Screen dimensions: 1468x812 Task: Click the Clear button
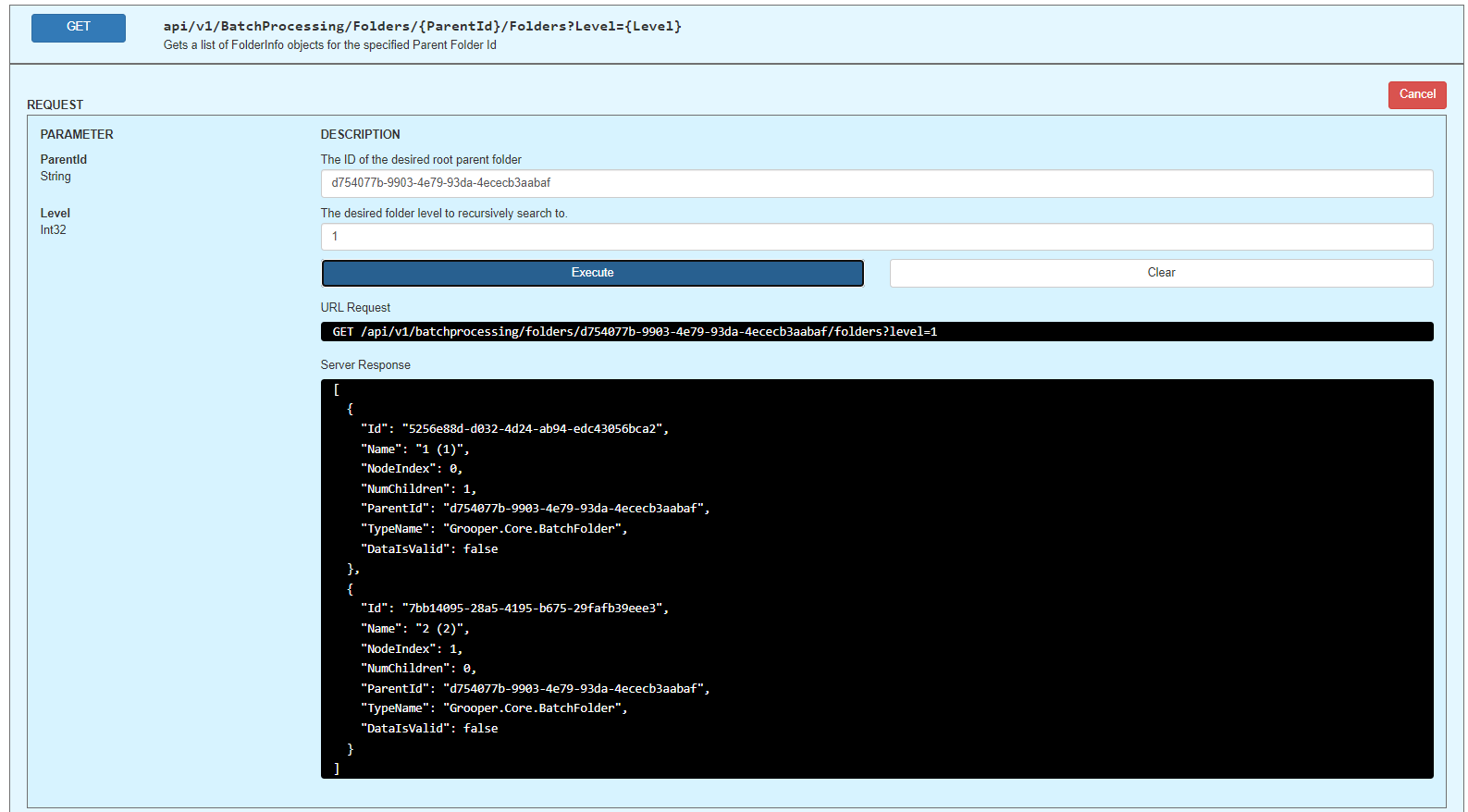pyautogui.click(x=1161, y=273)
